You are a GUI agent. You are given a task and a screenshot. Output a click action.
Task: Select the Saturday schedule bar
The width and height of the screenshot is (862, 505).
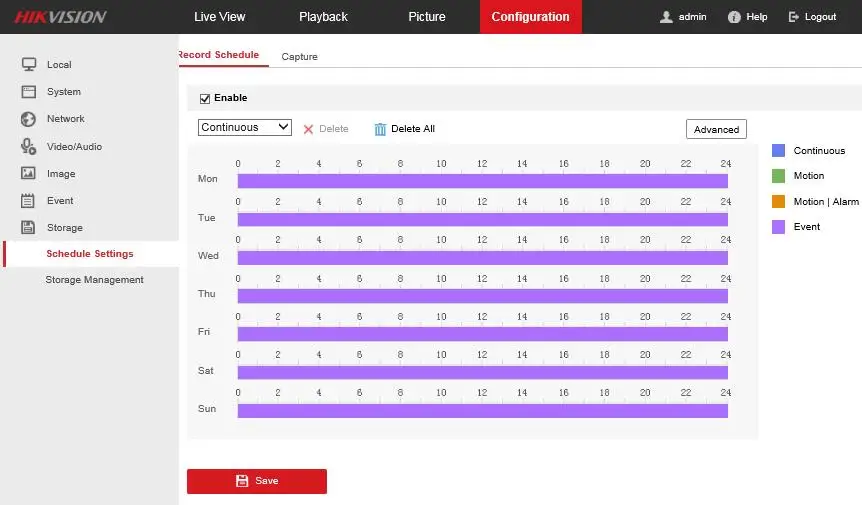click(483, 372)
